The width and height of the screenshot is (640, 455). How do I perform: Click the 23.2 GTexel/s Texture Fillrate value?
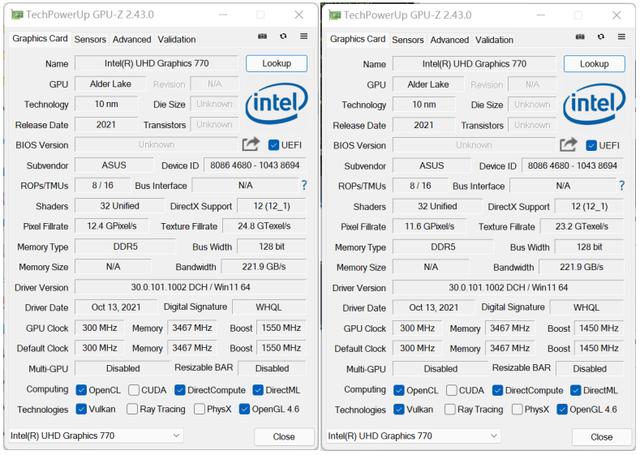[x=582, y=226]
